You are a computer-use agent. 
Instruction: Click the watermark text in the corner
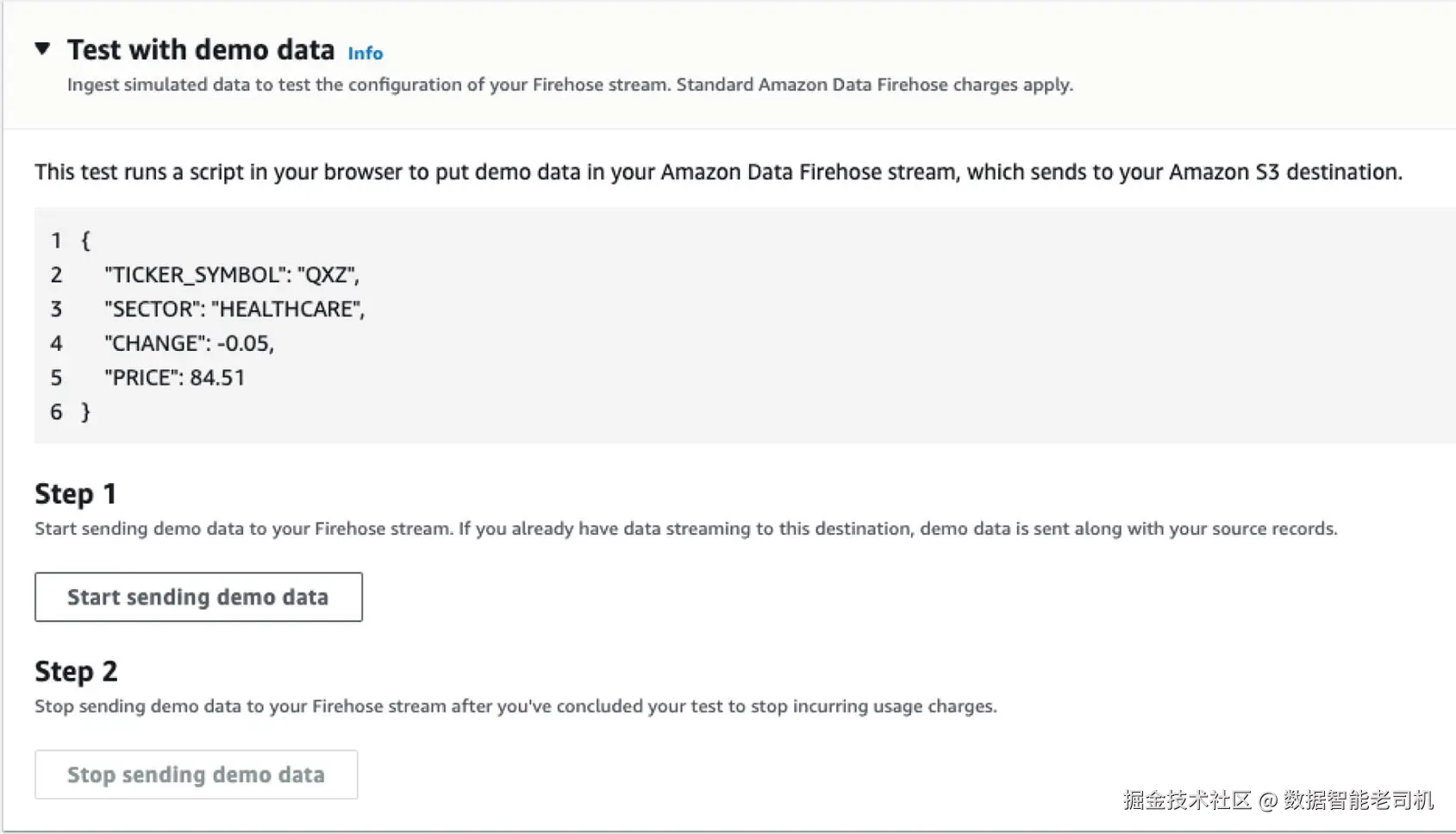(x=1278, y=800)
